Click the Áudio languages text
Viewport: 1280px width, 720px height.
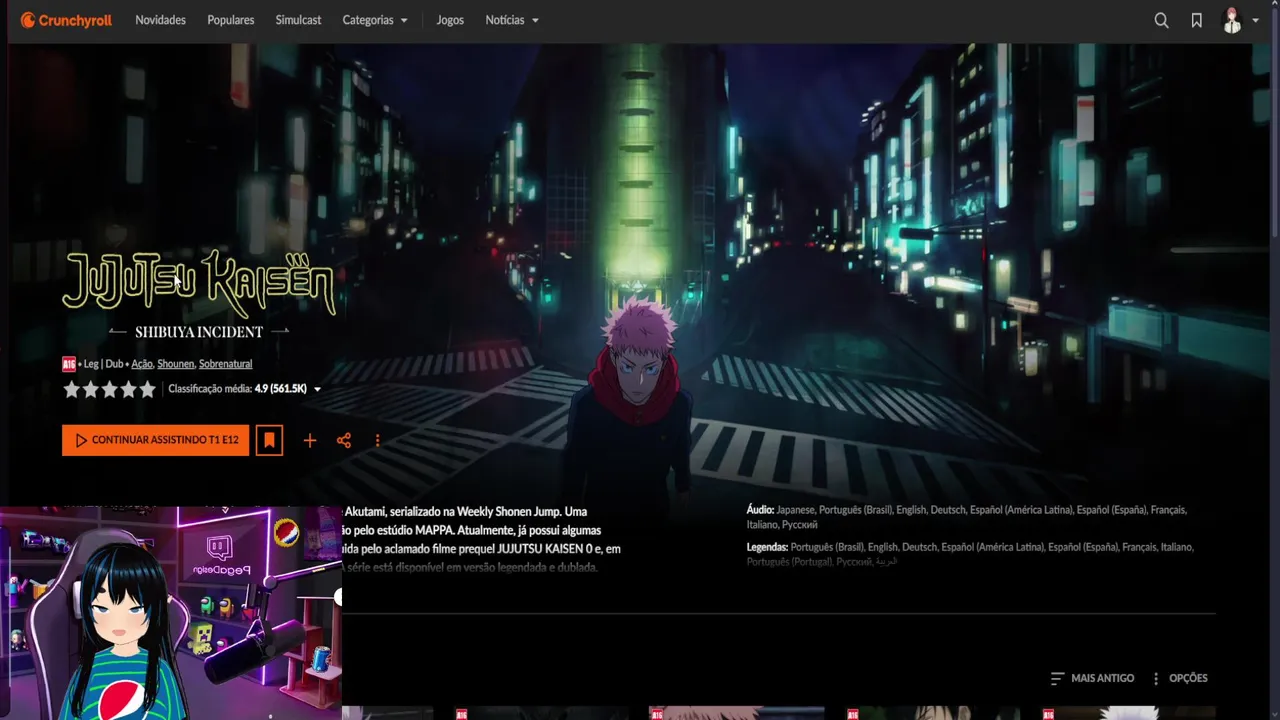click(x=966, y=517)
